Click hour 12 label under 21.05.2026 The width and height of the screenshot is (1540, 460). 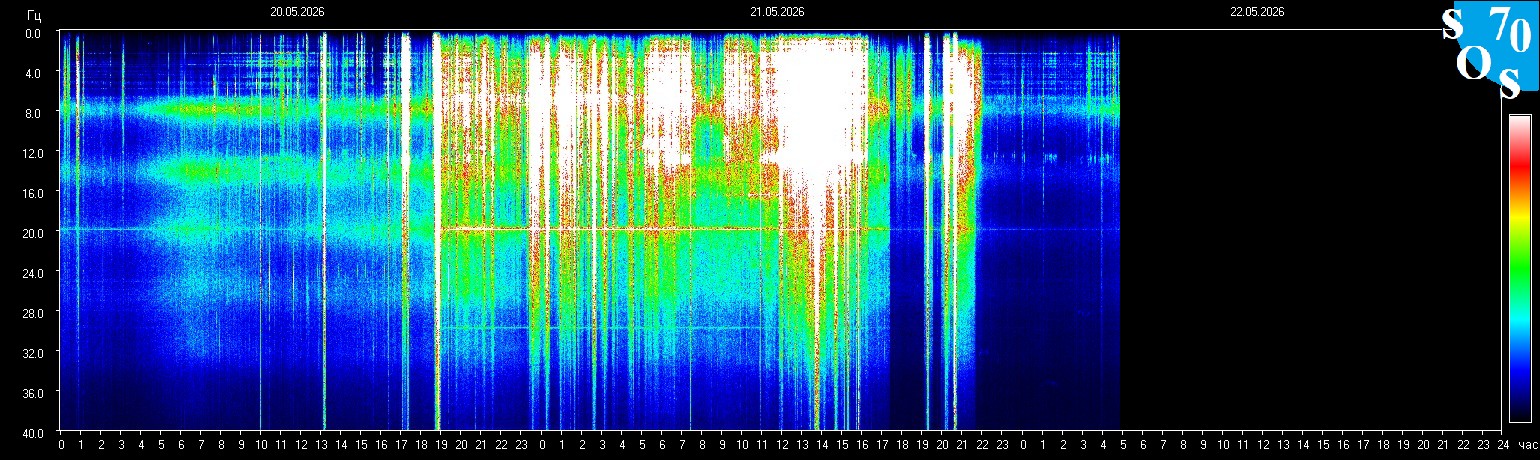tap(782, 445)
